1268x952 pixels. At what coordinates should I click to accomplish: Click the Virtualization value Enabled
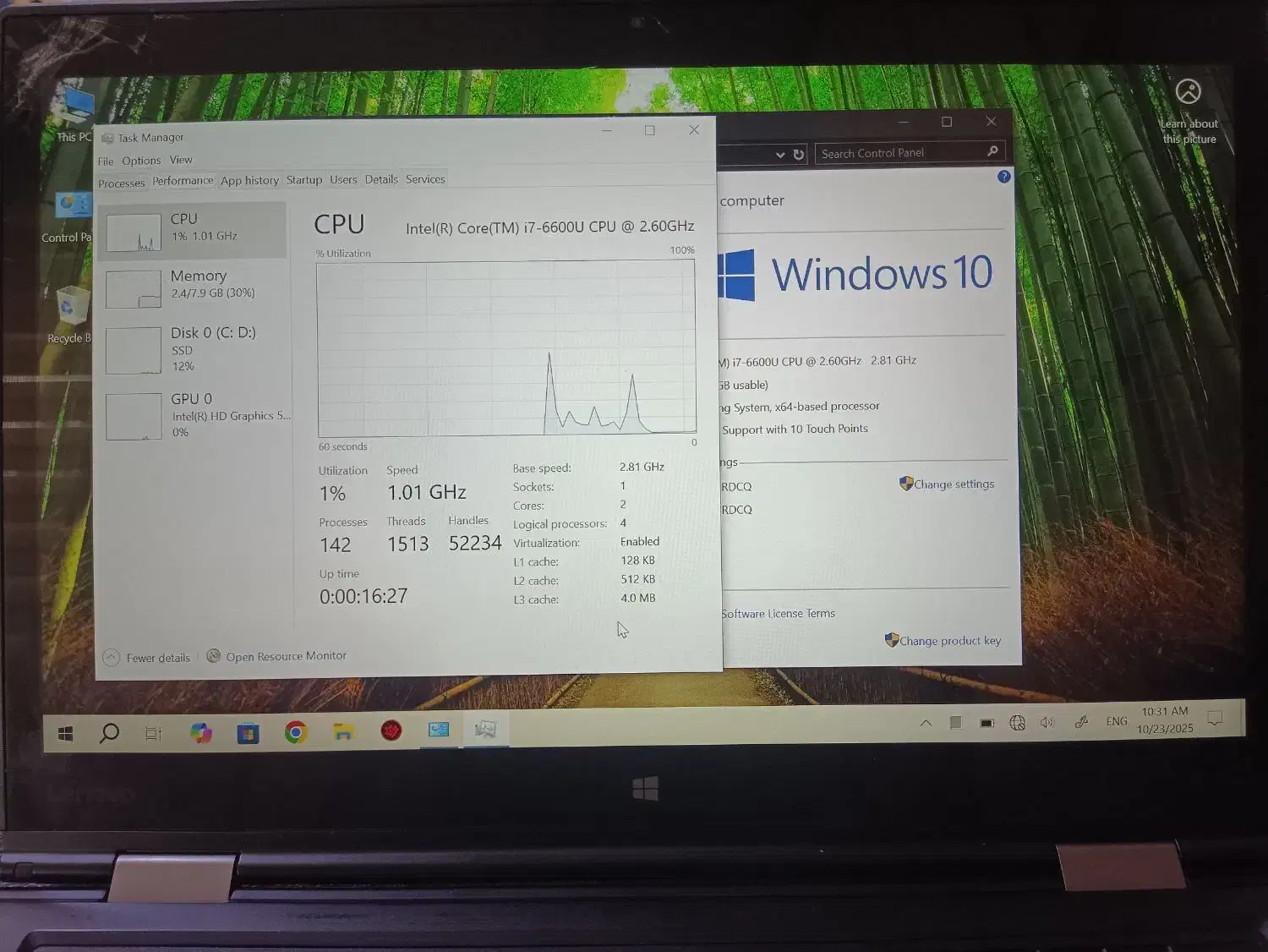click(x=640, y=542)
